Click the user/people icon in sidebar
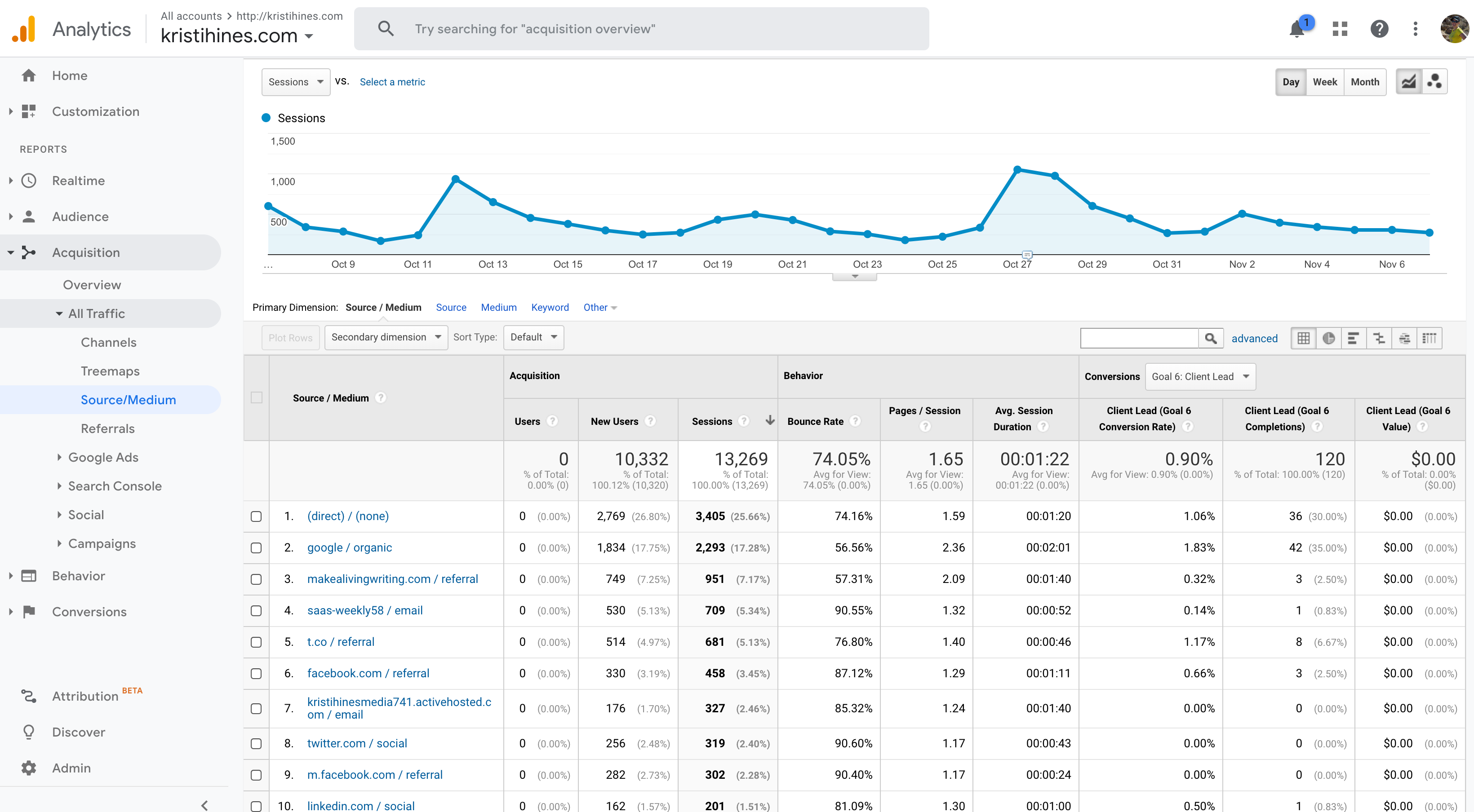 28,216
